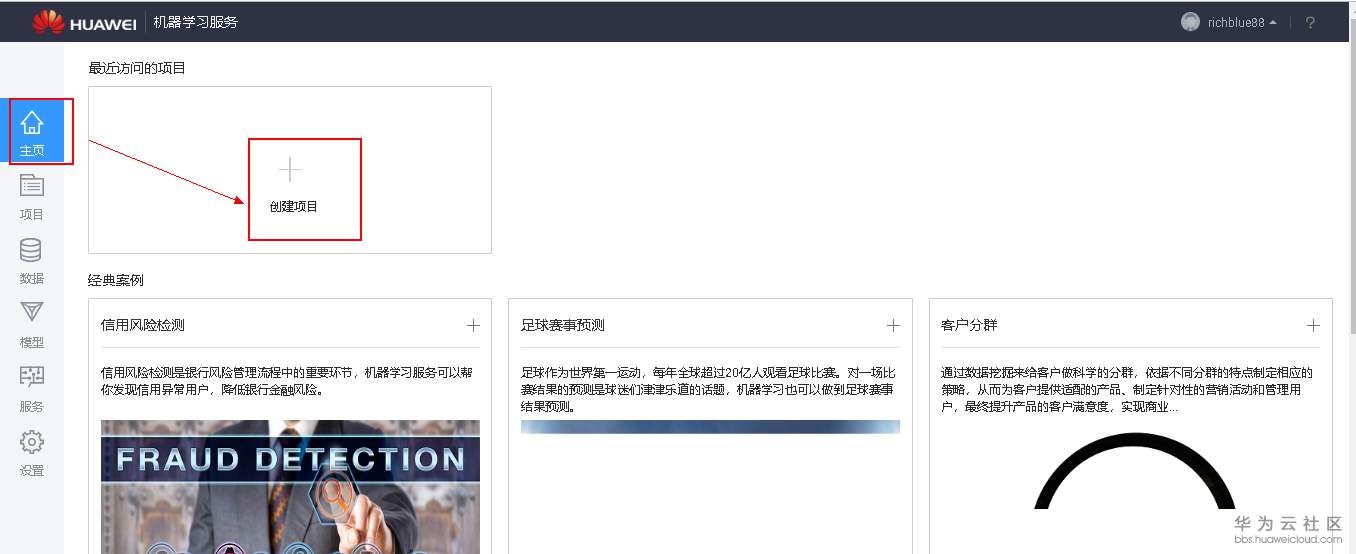Open the 足球赛事预测 card title

(563, 325)
